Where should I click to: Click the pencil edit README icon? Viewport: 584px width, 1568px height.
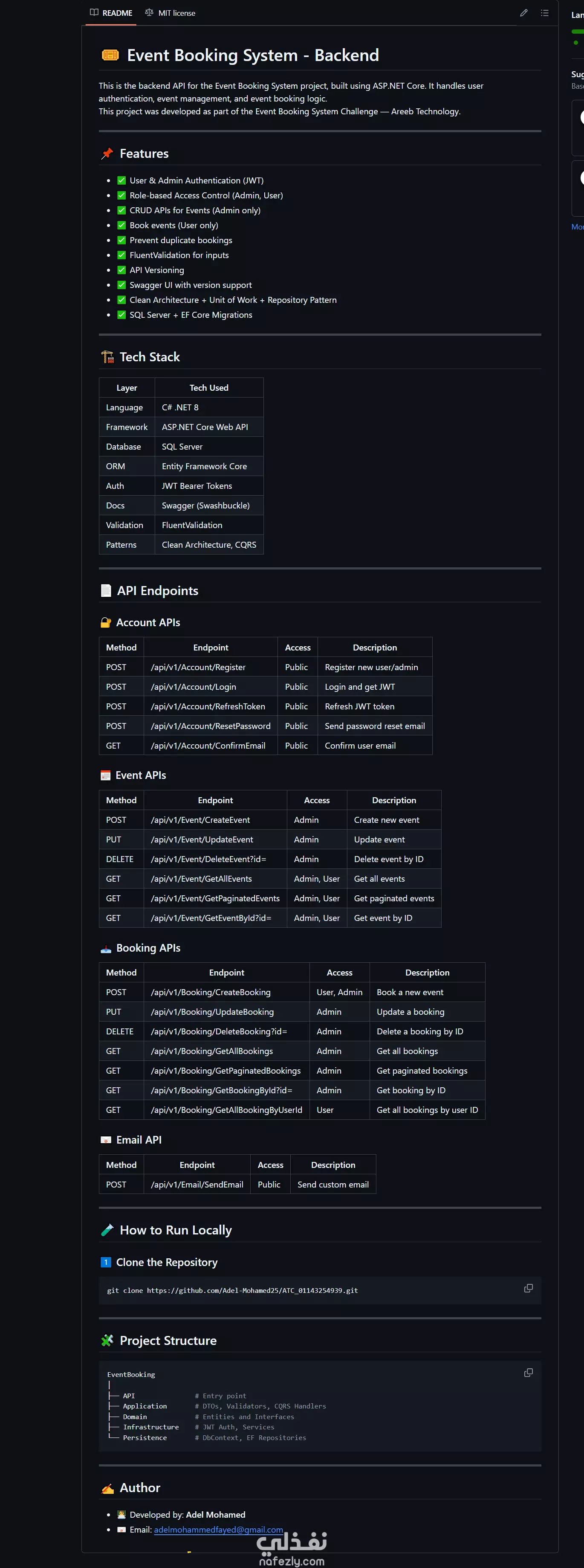click(523, 13)
